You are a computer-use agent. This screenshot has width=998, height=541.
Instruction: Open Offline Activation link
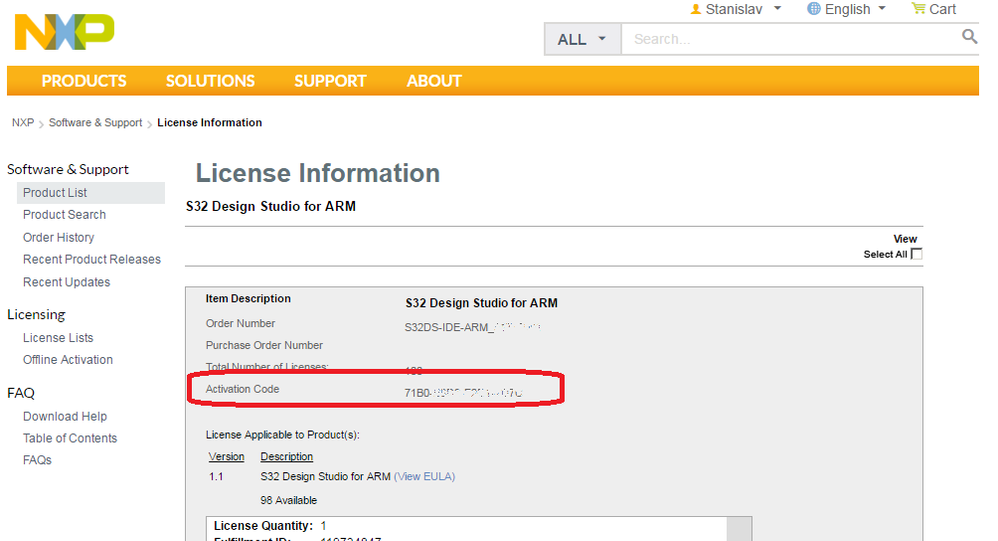67,360
